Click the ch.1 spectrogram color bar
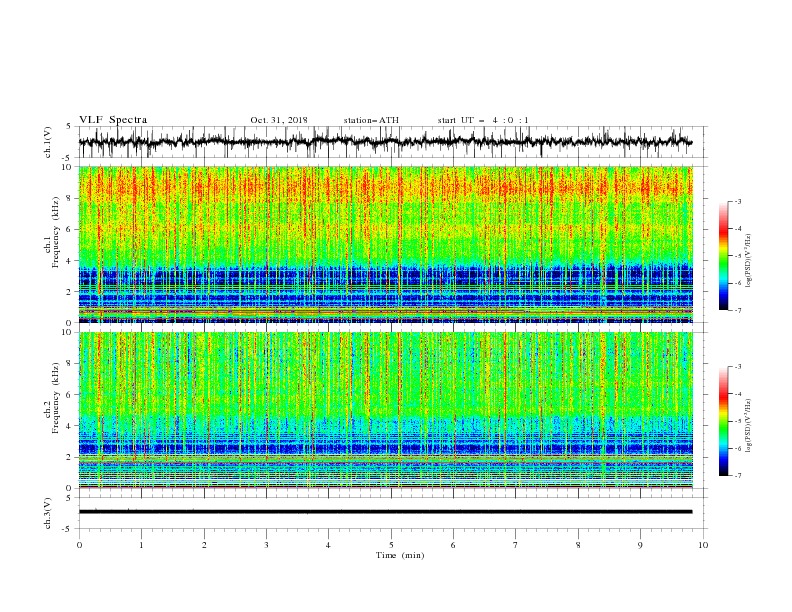Image resolution: width=792 pixels, height=612 pixels. (723, 256)
